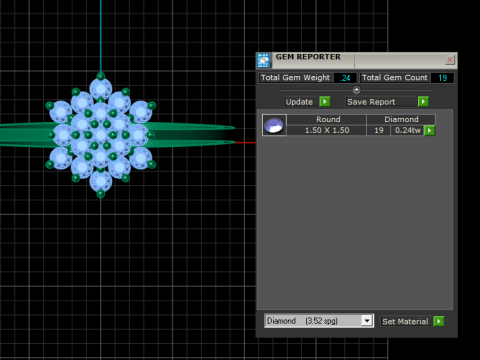Click the 'Diamond' cell in gem row

[x=401, y=119]
